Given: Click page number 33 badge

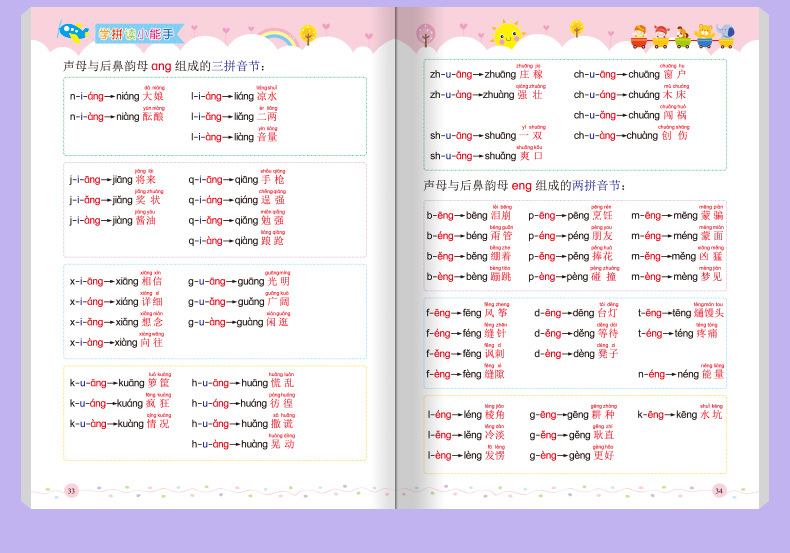Looking at the screenshot, I should [x=71, y=491].
